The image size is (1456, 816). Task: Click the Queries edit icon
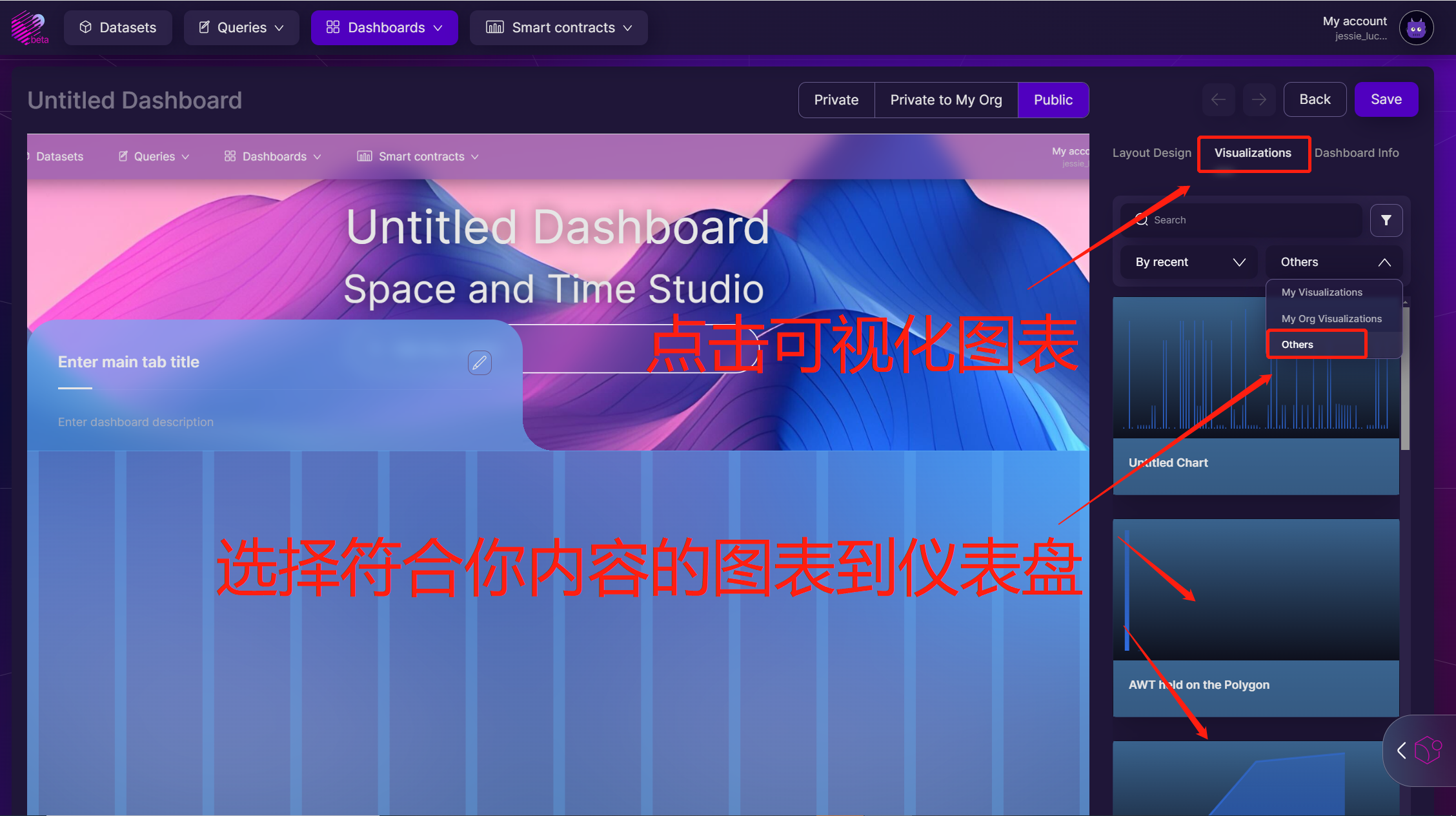(x=204, y=27)
